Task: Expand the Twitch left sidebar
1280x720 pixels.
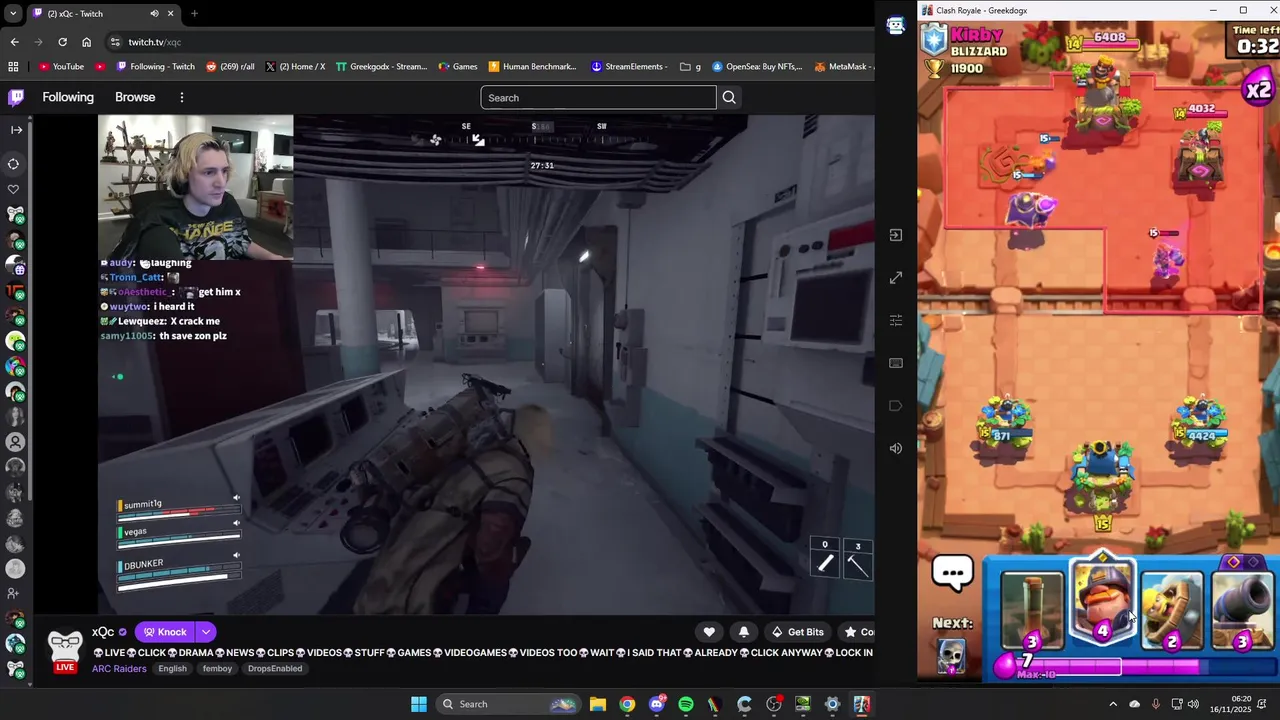Action: pyautogui.click(x=16, y=130)
